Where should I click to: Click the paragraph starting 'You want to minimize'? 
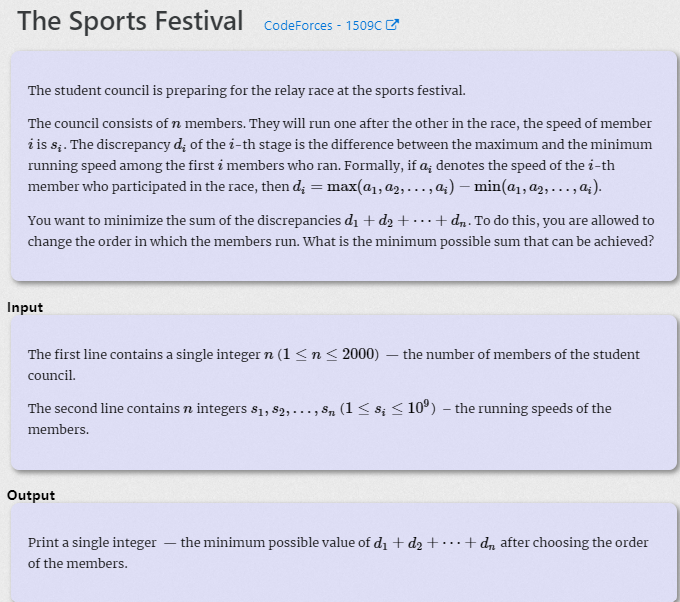pyautogui.click(x=341, y=231)
